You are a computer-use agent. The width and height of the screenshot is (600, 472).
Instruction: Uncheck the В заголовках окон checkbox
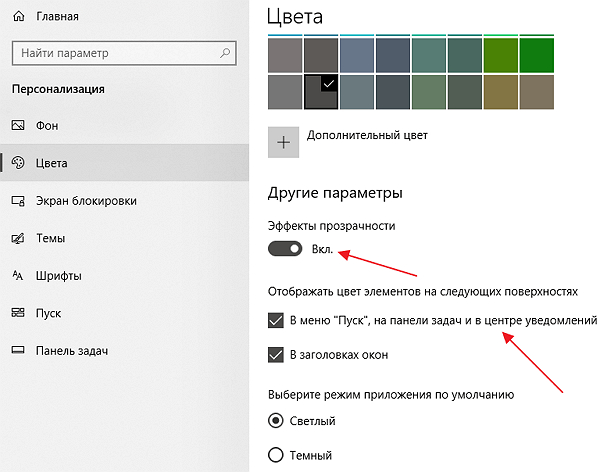(276, 354)
